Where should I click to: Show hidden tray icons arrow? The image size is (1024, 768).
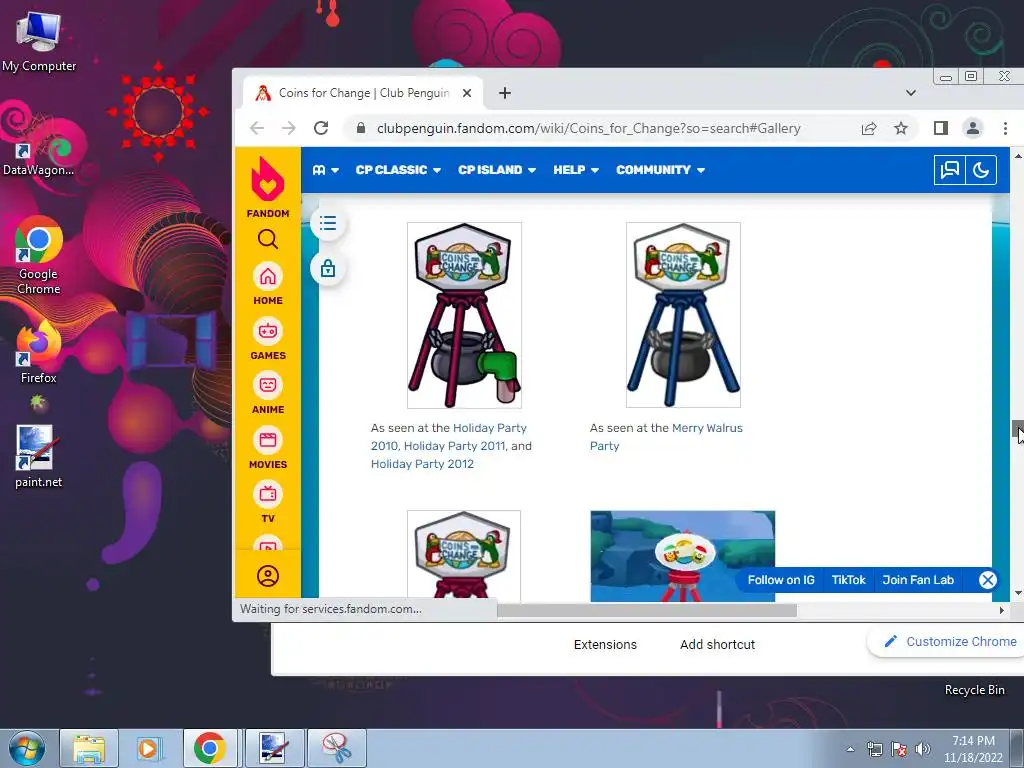[x=850, y=750]
